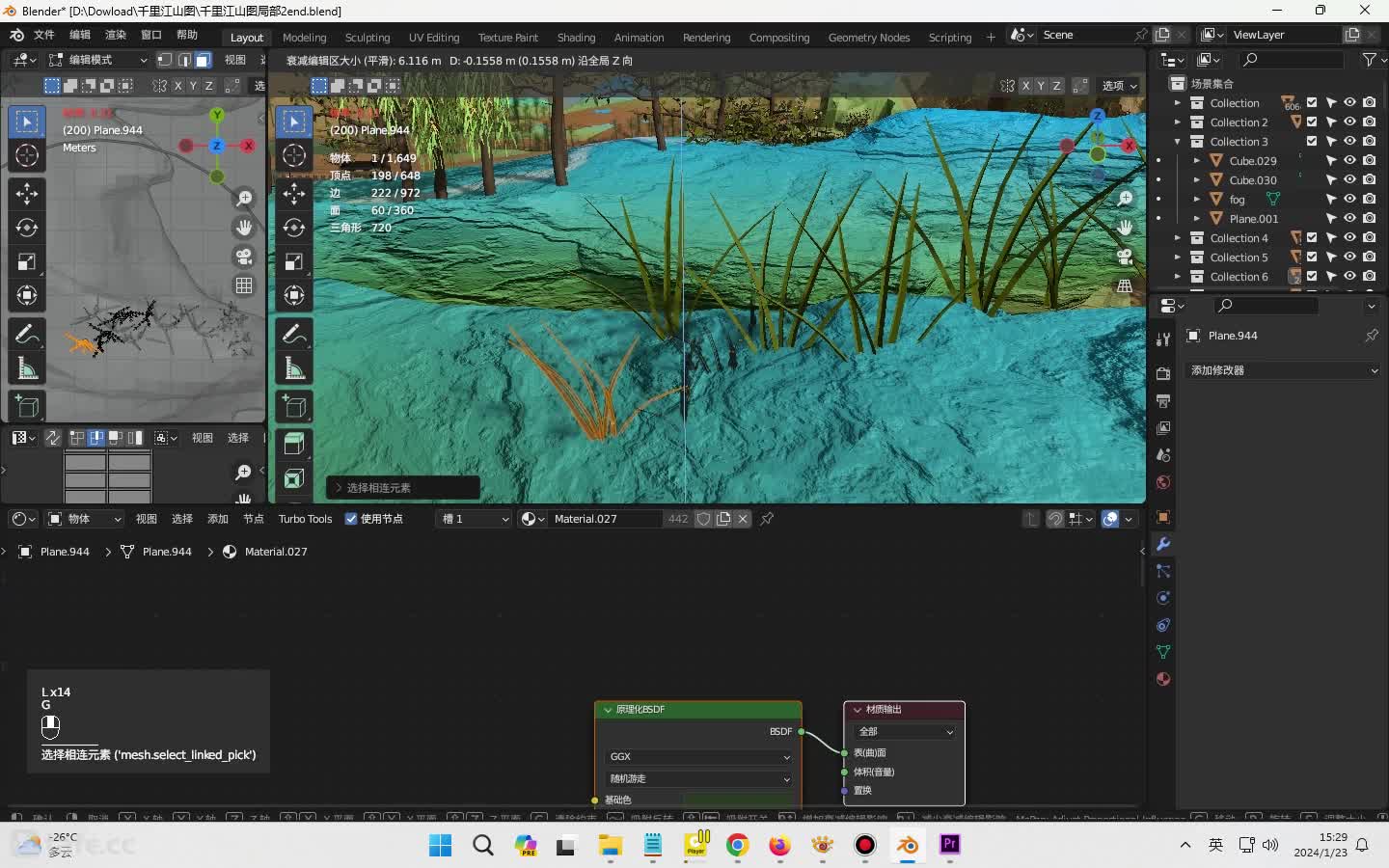Select the Measure tool in the gray side viewport
The height and width of the screenshot is (868, 1389).
pos(27,368)
